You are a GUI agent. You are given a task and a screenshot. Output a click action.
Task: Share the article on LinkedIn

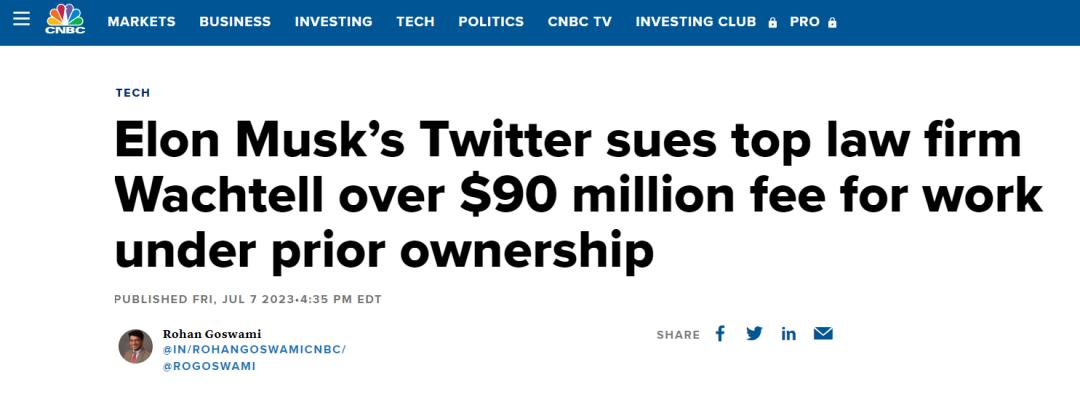[789, 334]
